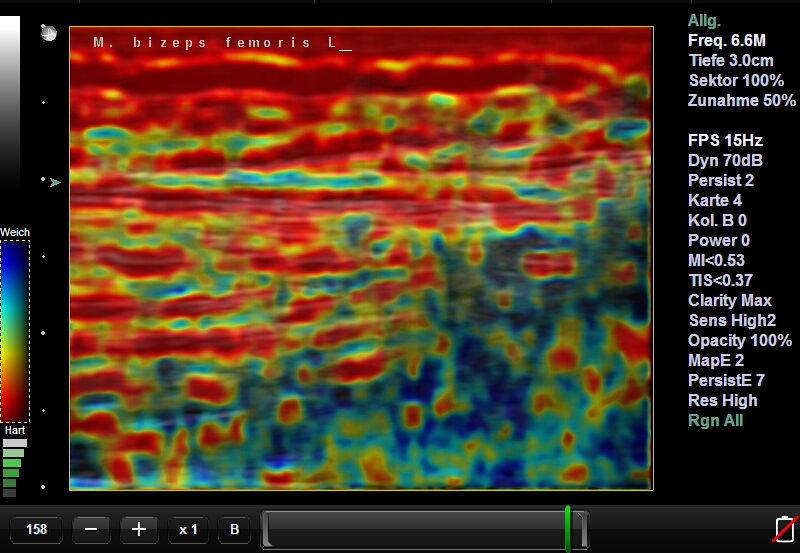Screen dimensions: 800x553
Task: Click the x 1 playback speed button
Action: 188,529
